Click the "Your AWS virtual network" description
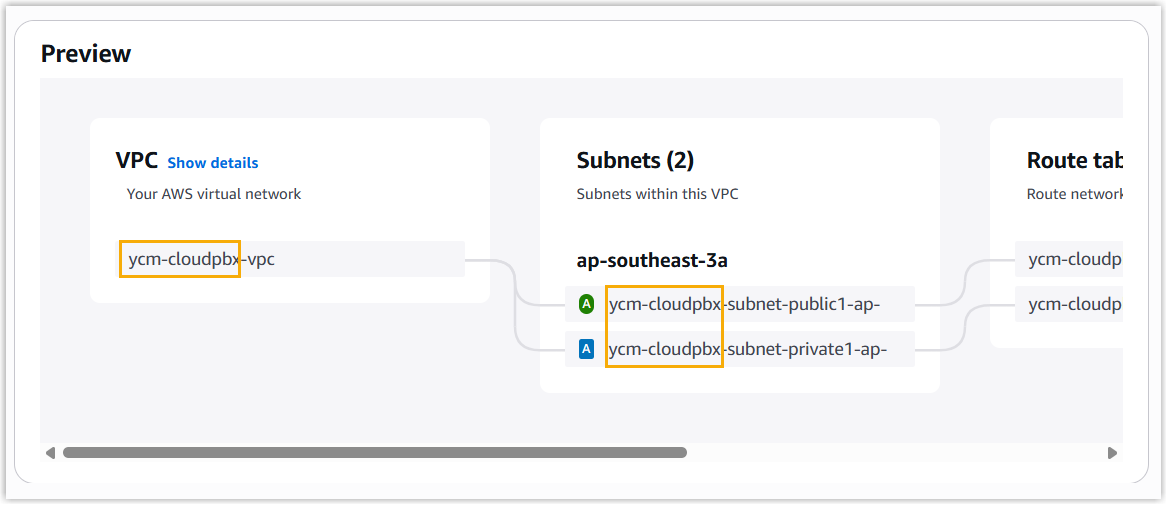The height and width of the screenshot is (505, 1167). [x=214, y=194]
